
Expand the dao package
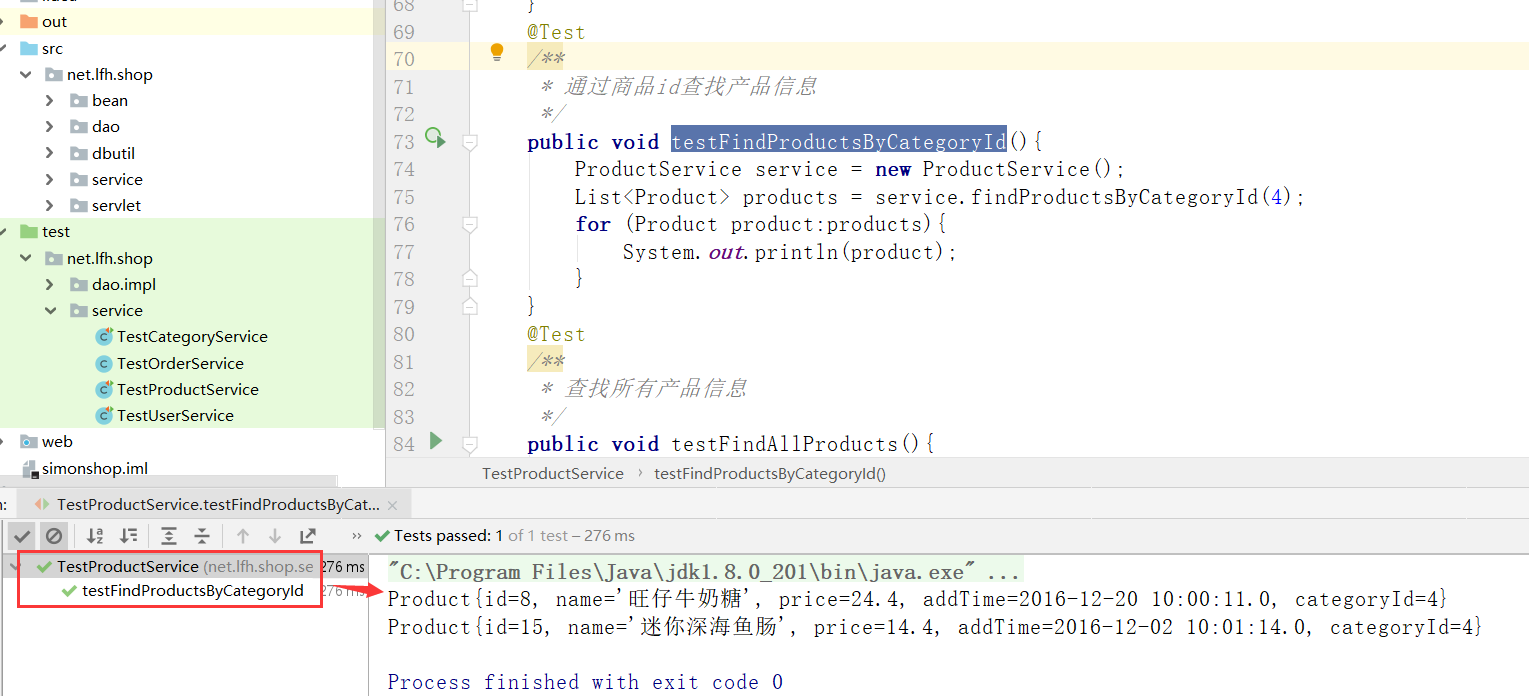[50, 126]
